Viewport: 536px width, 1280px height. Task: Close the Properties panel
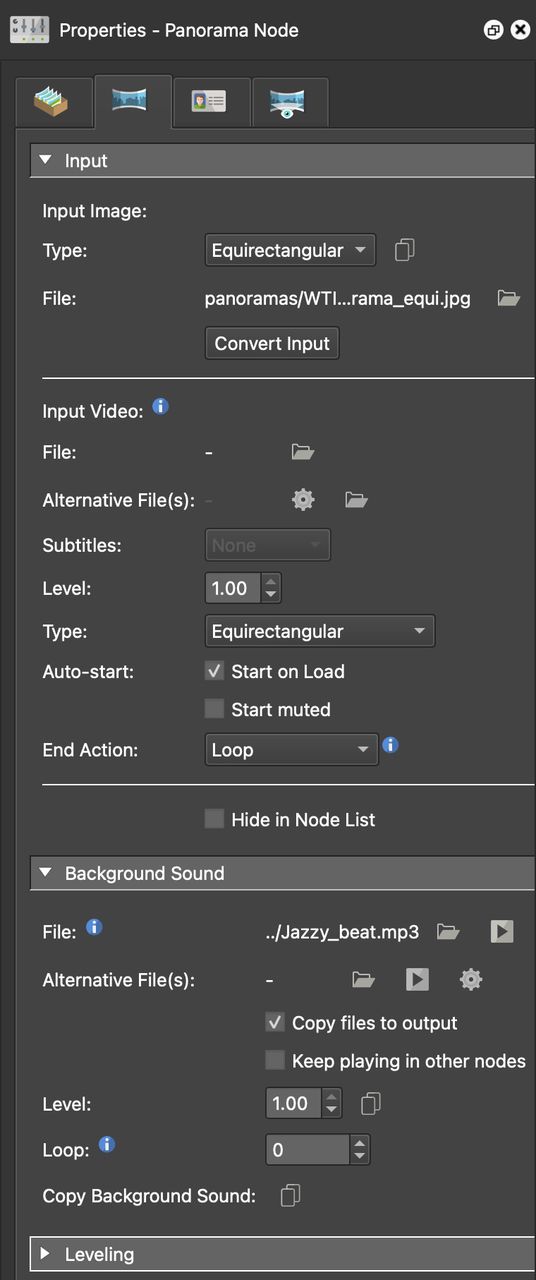pyautogui.click(x=520, y=30)
